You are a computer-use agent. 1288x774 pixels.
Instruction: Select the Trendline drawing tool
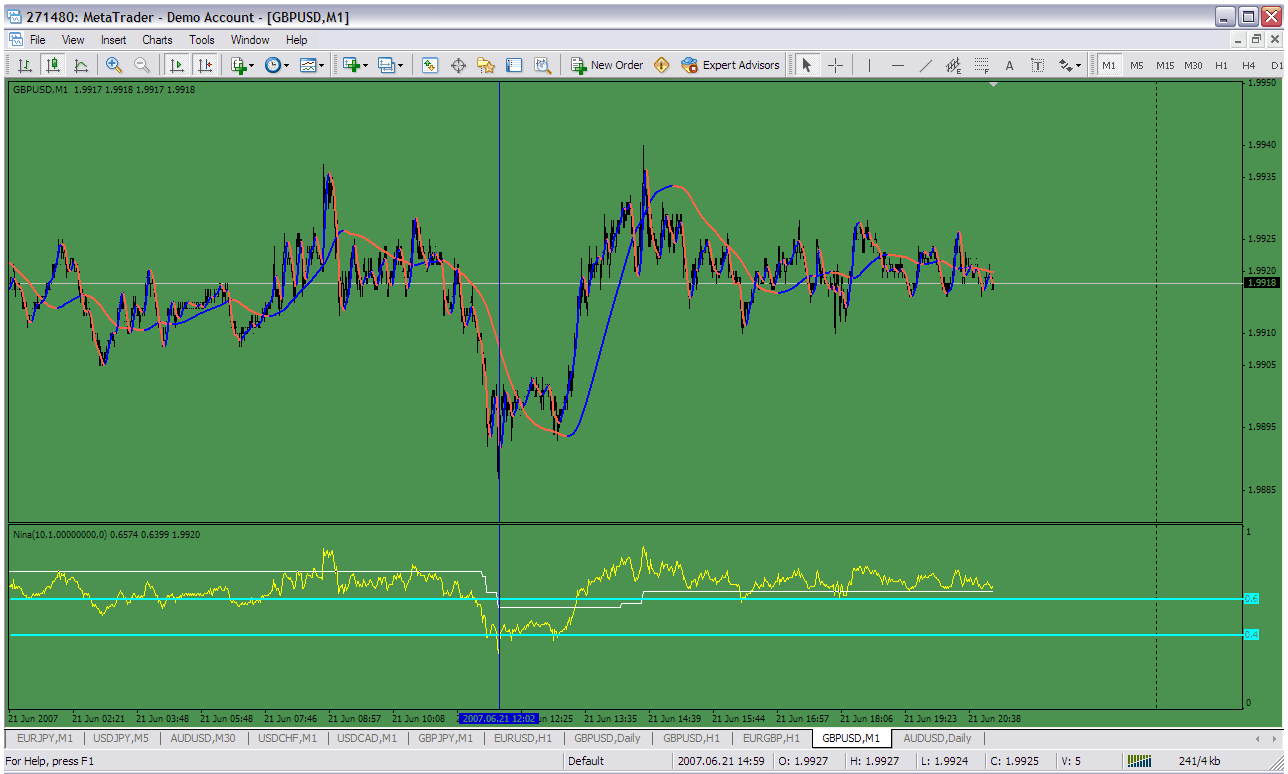925,65
